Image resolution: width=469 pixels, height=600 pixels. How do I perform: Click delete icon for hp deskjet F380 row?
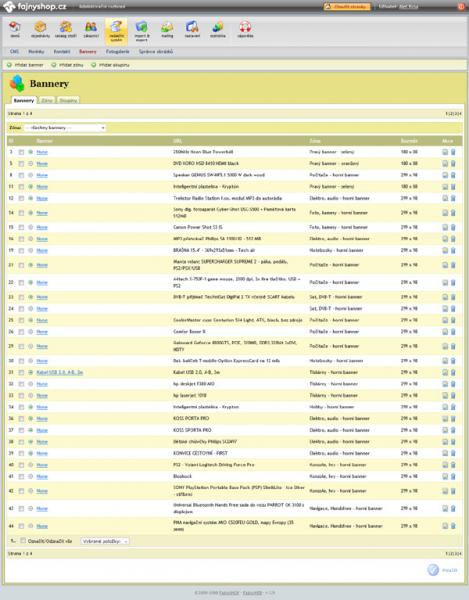click(453, 384)
